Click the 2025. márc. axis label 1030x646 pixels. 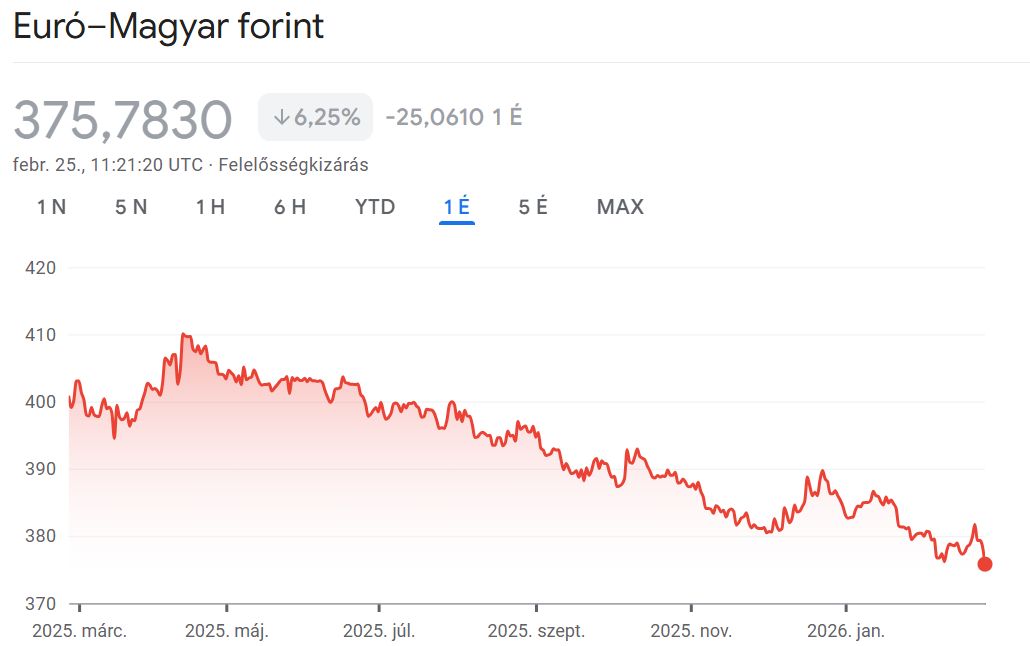click(79, 631)
